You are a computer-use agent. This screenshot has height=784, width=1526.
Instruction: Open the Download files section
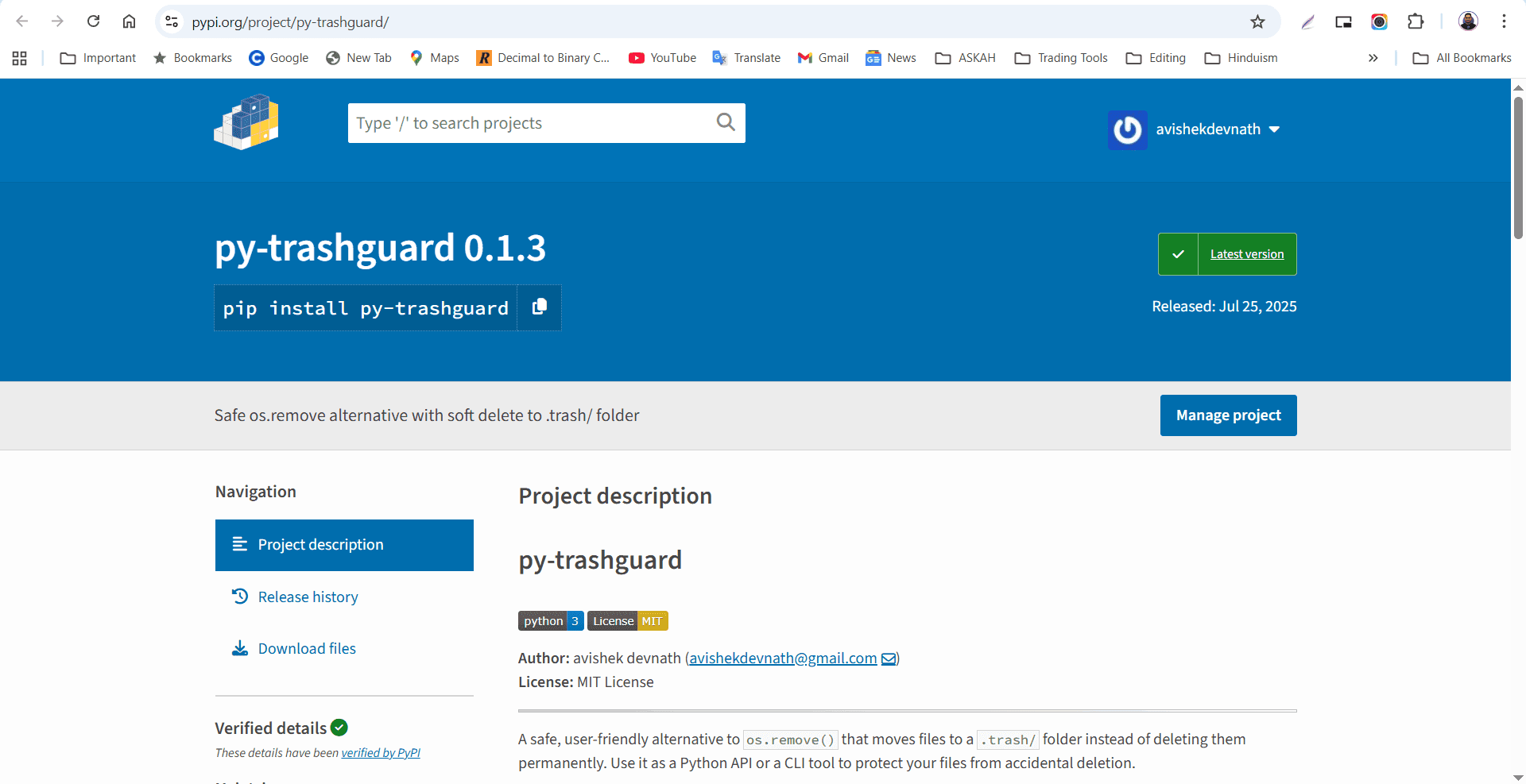click(307, 648)
